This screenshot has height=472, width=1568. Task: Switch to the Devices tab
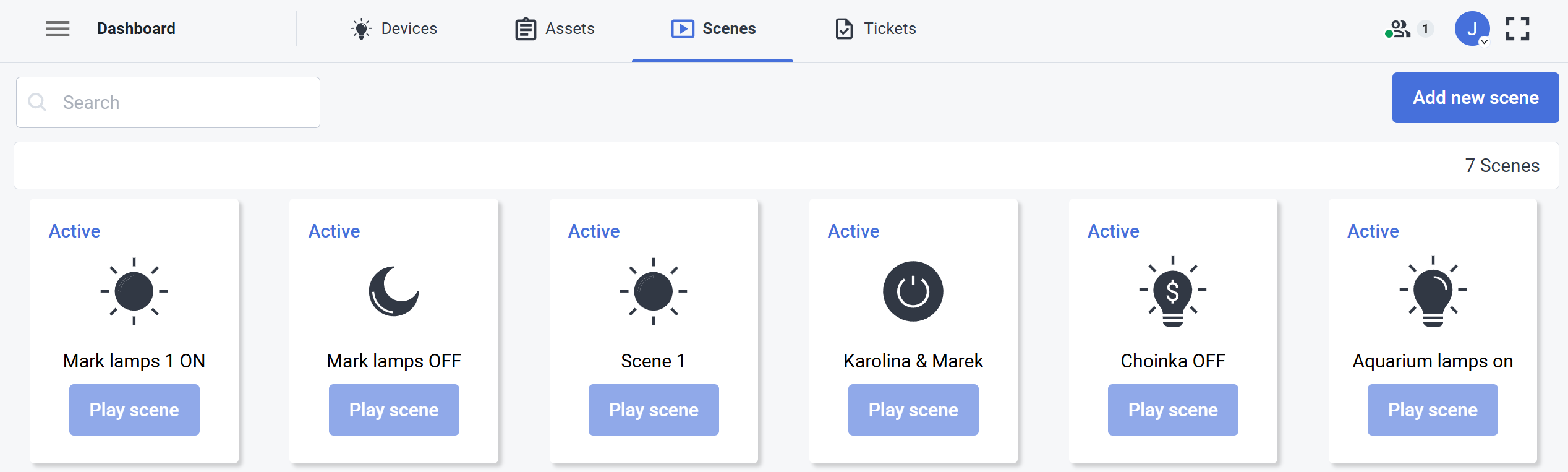click(x=394, y=28)
